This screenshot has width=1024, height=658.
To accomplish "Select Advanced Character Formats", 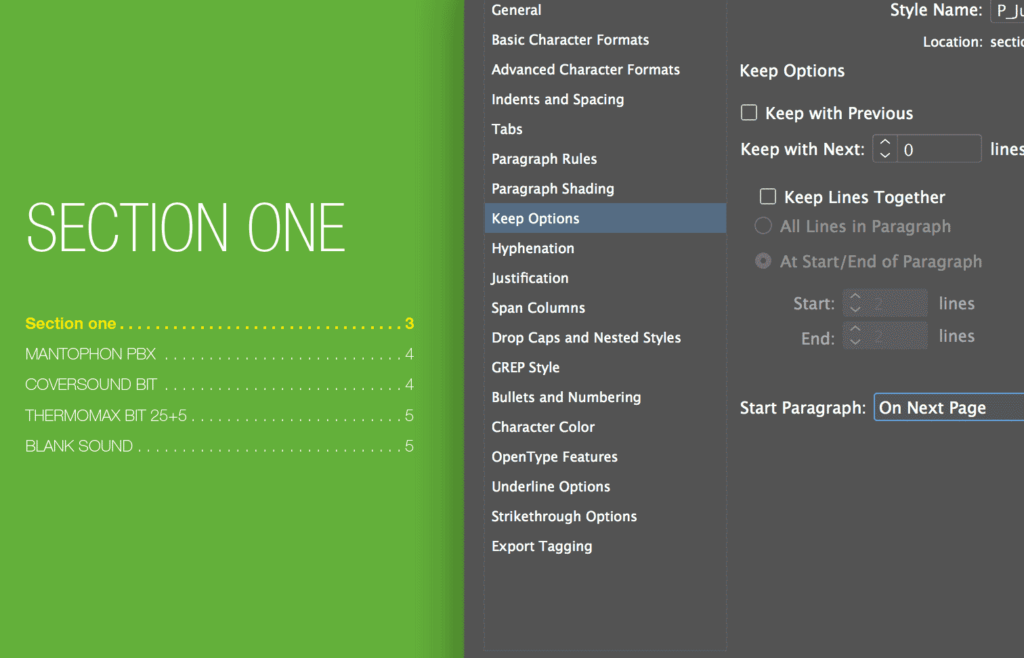I will [585, 69].
